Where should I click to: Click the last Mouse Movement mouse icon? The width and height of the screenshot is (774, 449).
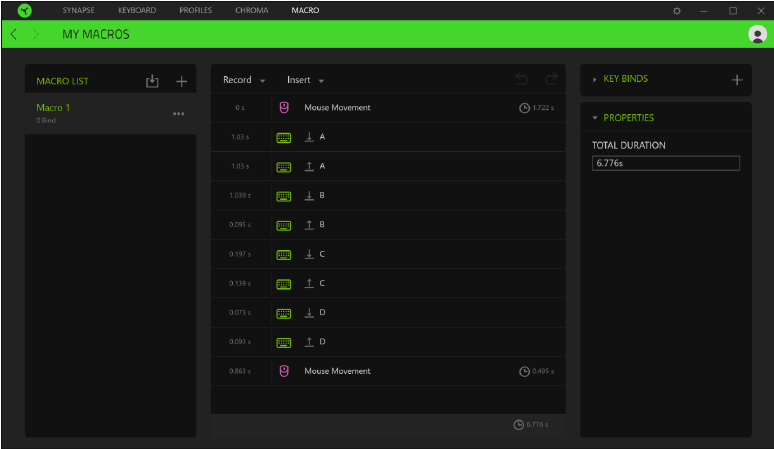284,371
